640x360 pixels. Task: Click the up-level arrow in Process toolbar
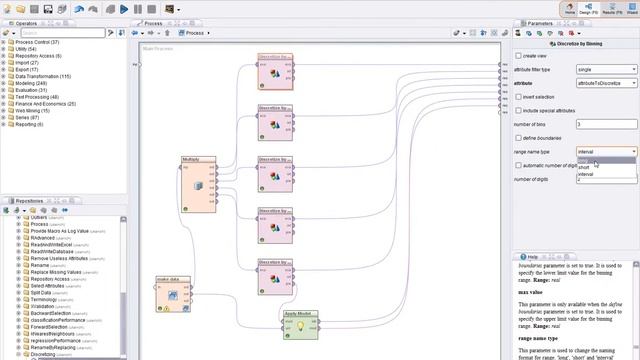[x=167, y=33]
